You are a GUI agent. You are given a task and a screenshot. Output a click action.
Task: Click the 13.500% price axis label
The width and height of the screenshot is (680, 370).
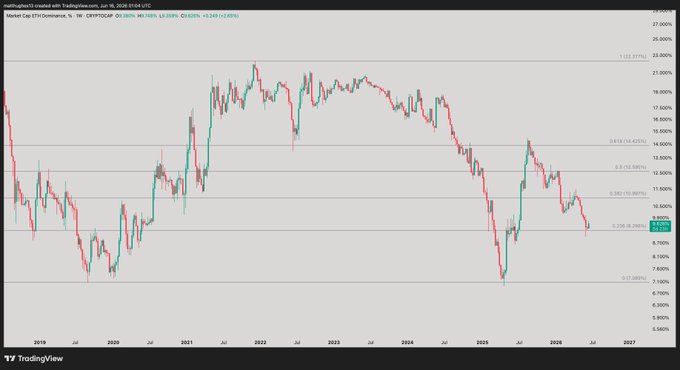662,158
